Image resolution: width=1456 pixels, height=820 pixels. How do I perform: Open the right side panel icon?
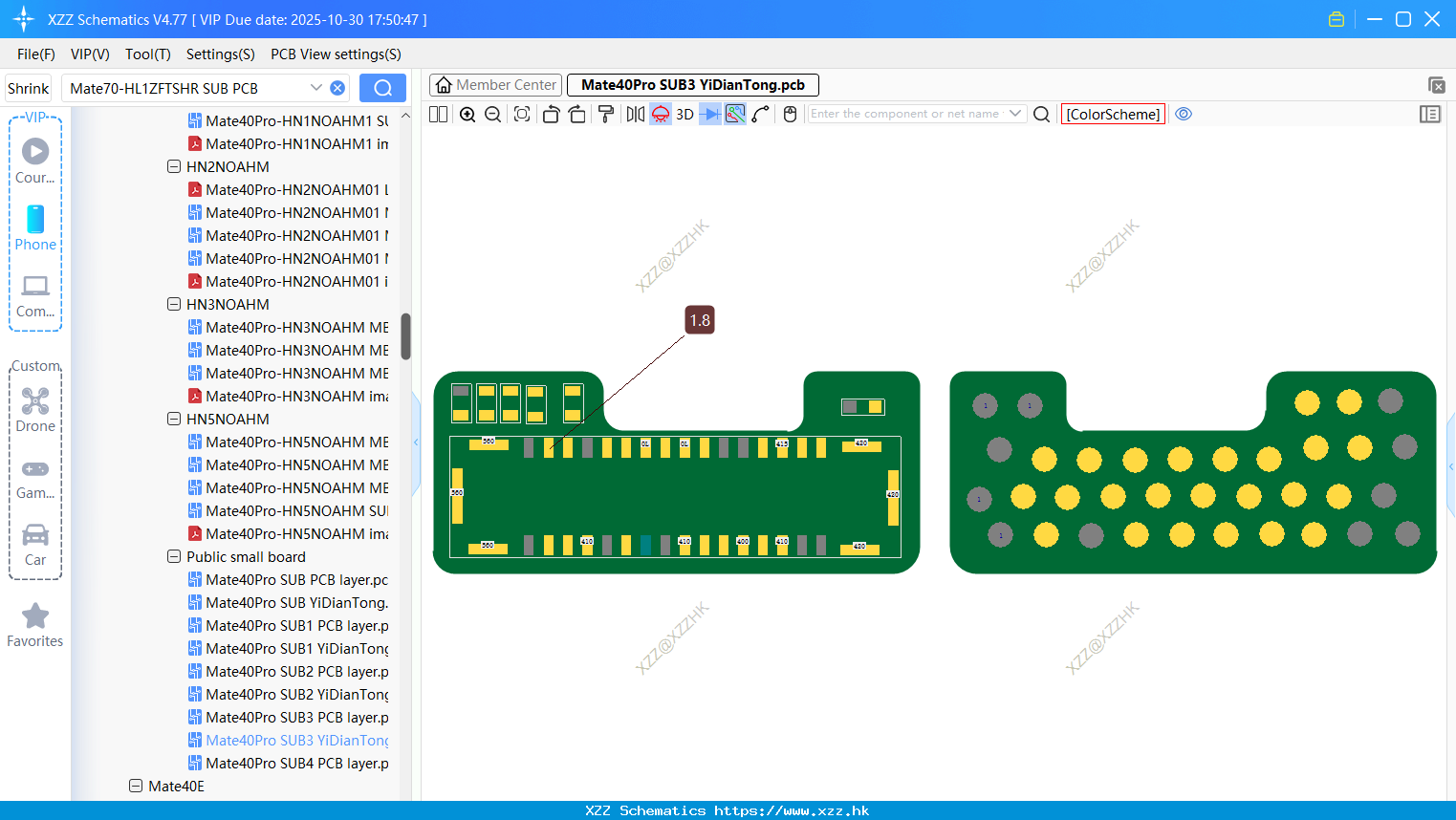pos(1430,114)
